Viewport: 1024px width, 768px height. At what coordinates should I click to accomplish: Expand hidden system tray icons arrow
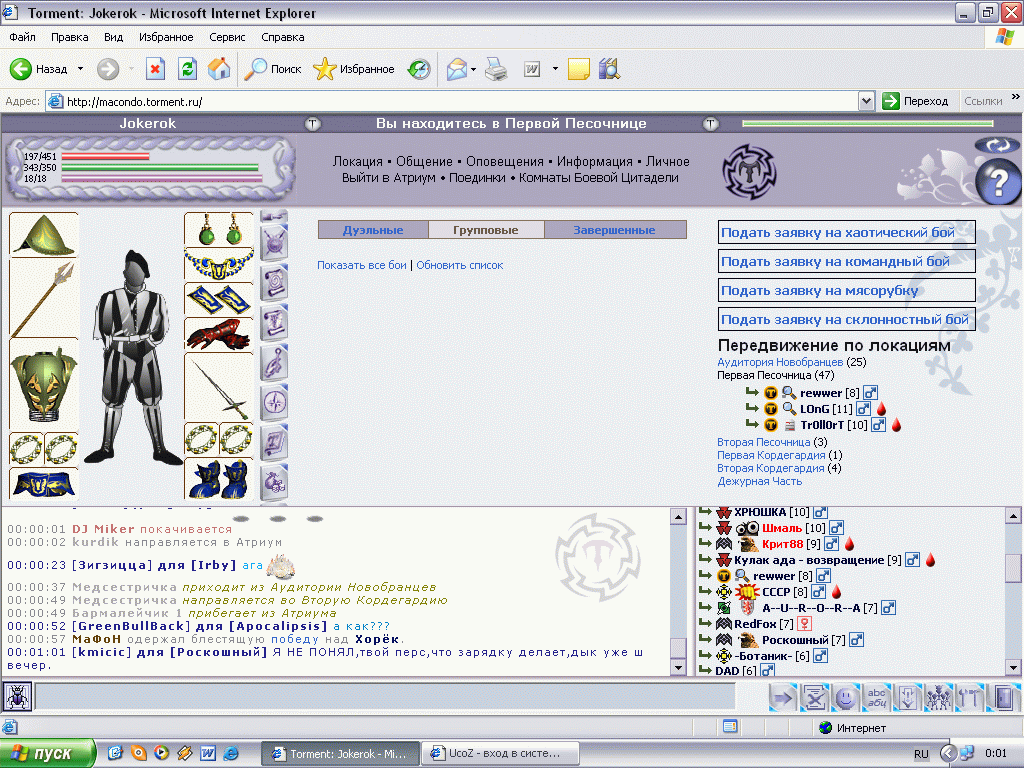point(948,753)
